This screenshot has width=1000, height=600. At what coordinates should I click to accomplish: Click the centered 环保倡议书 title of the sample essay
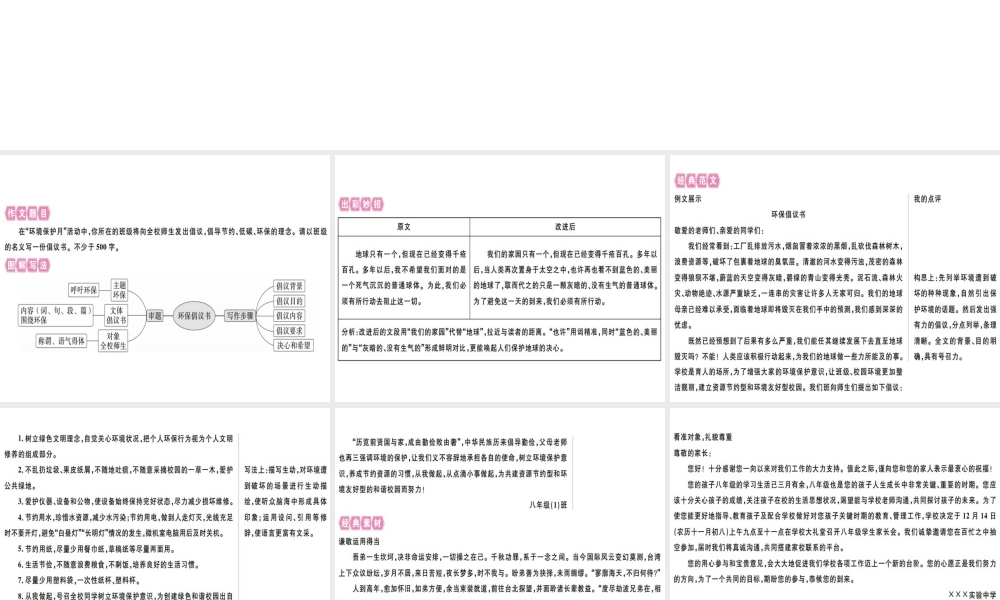[x=788, y=215]
